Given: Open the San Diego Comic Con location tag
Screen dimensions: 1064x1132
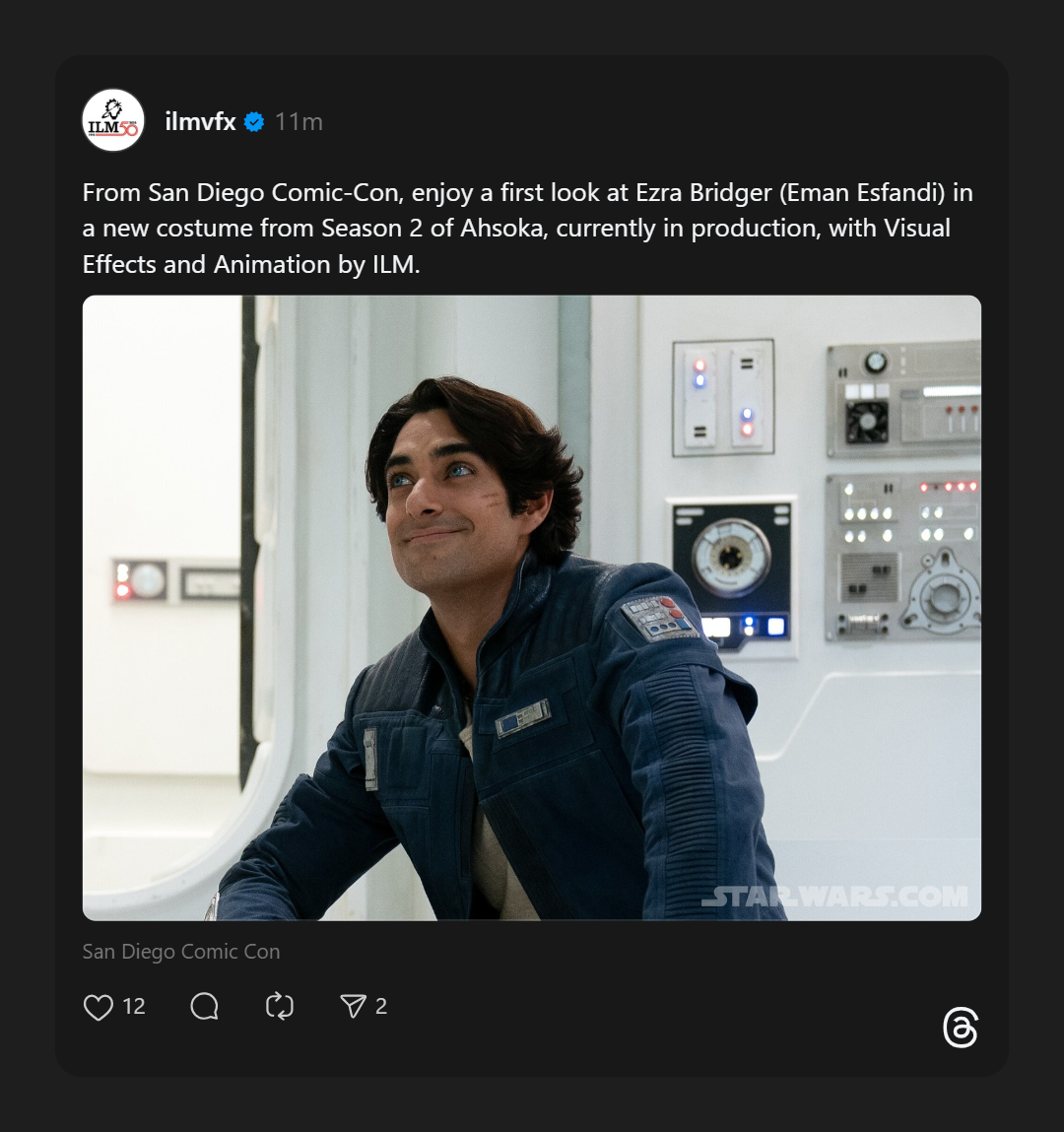Looking at the screenshot, I should pyautogui.click(x=181, y=952).
